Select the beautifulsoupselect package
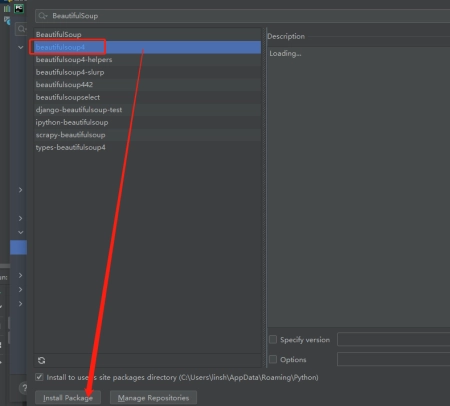The width and height of the screenshot is (450, 406). click(148, 97)
